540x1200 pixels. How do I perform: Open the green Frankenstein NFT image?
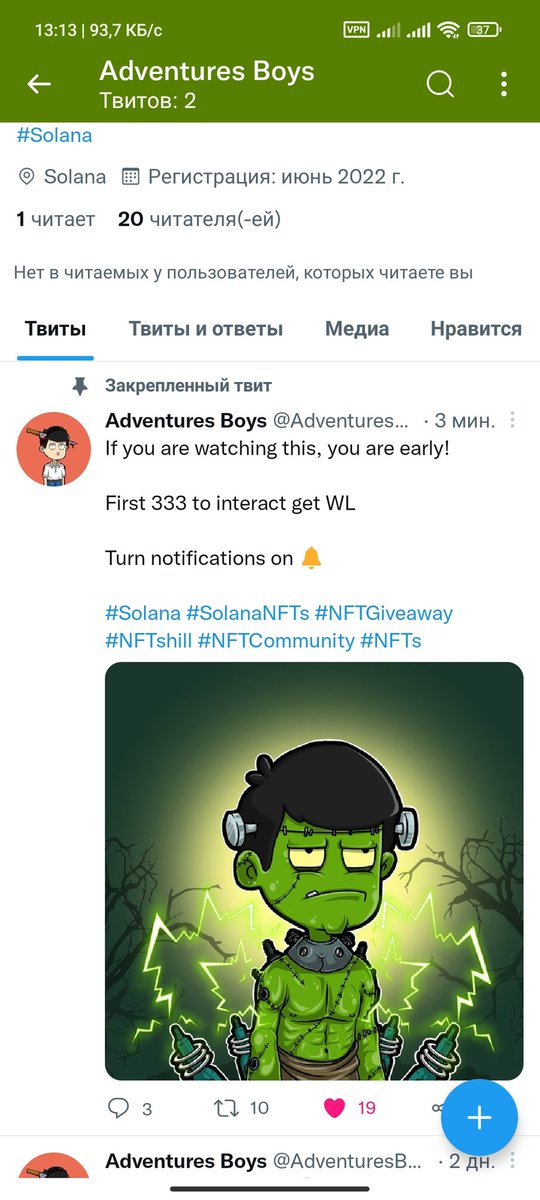pyautogui.click(x=314, y=871)
